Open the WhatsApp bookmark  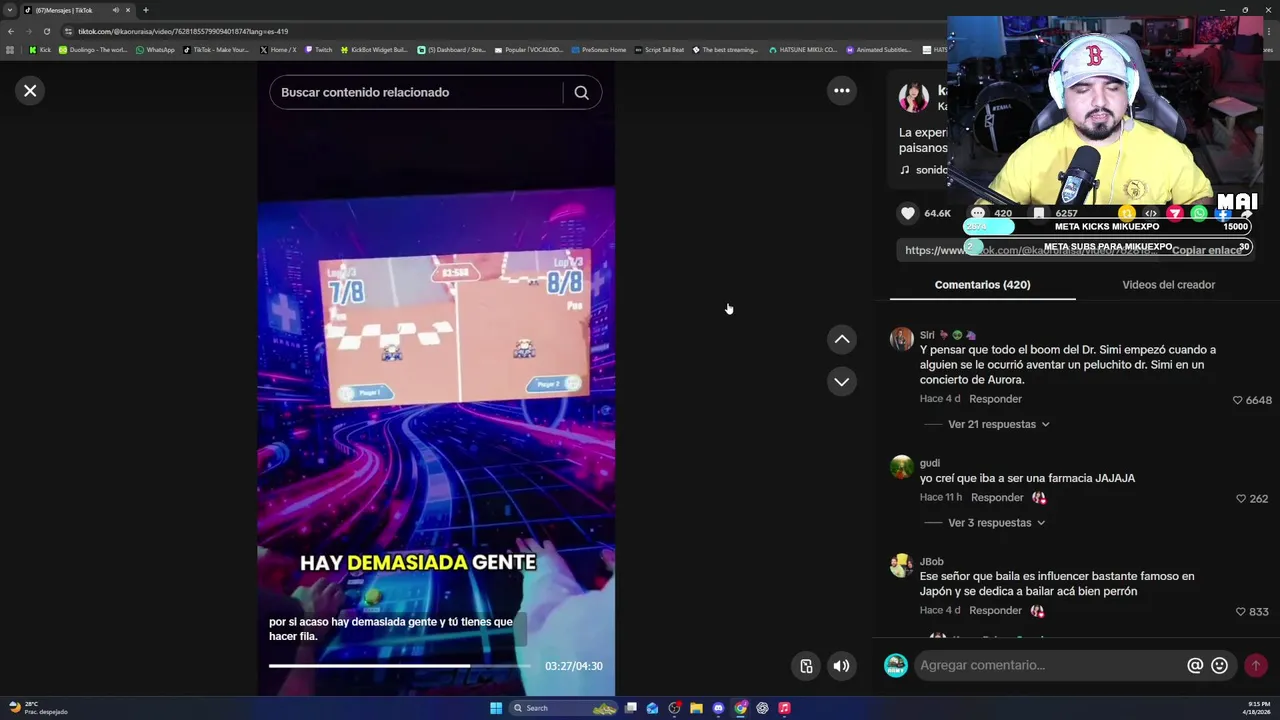[155, 49]
